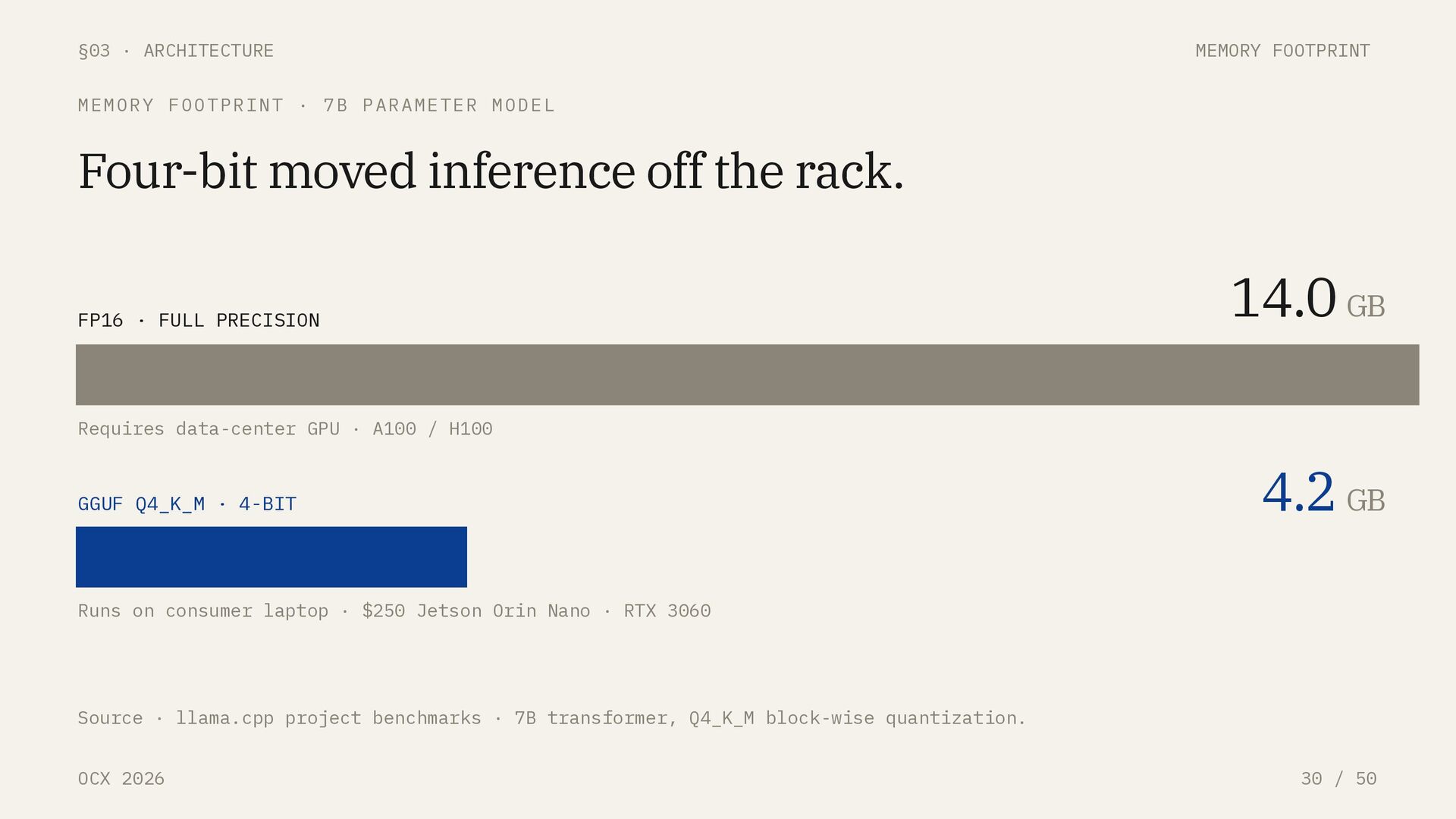1456x819 pixels.
Task: Click the llama.cpp source footnote
Action: point(552,718)
